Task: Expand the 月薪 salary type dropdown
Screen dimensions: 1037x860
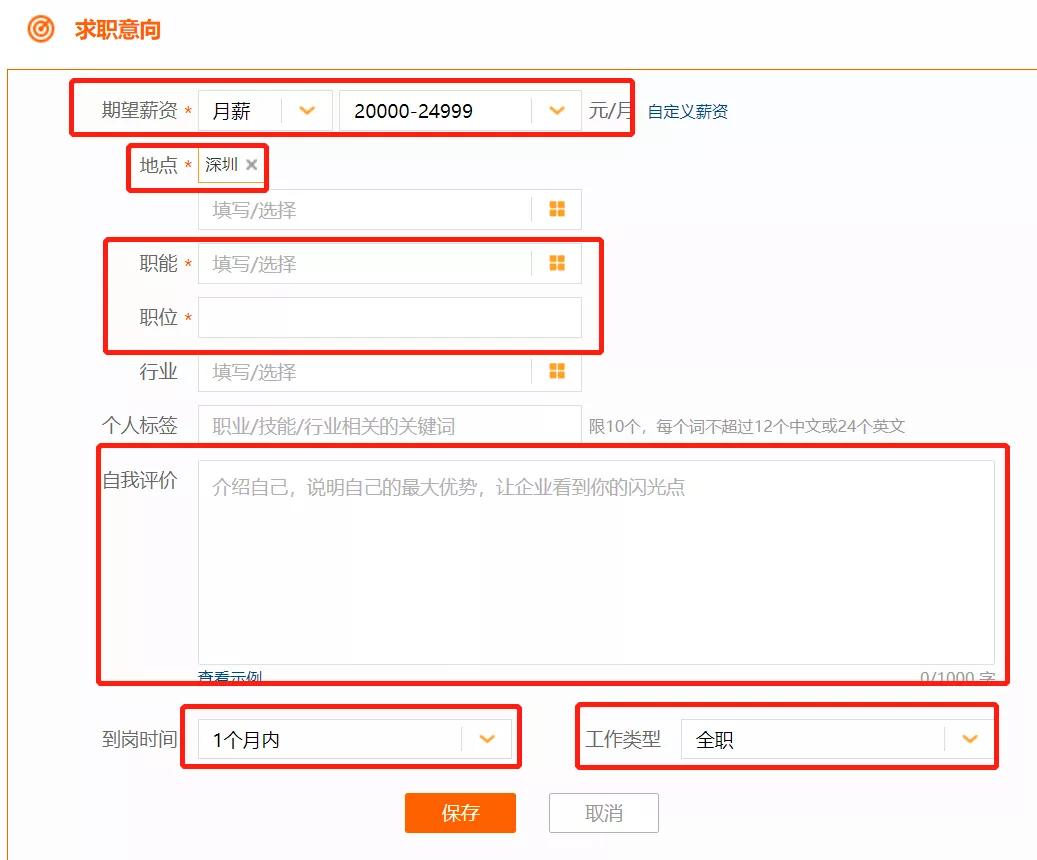Action: [x=307, y=111]
